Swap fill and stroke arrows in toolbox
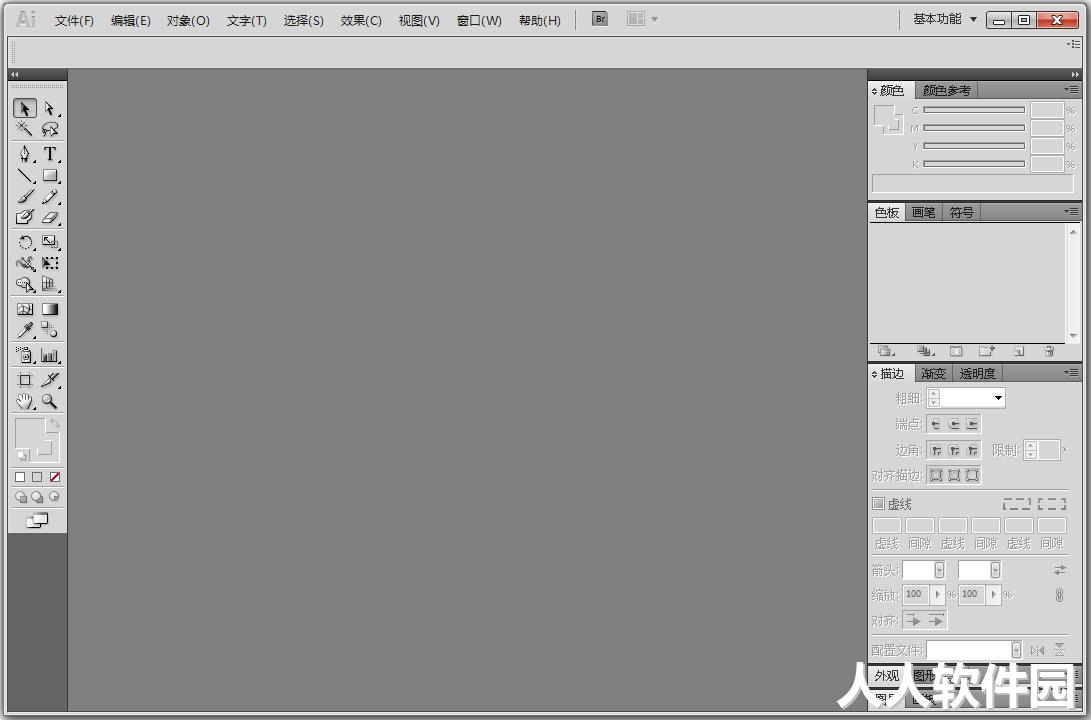Viewport: 1091px width, 720px height. pos(54,423)
